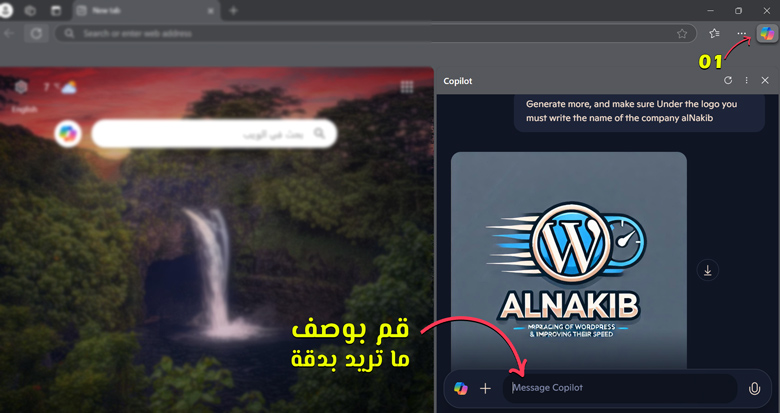This screenshot has height=413, width=780.
Task: Open a new tab with plus button
Action: tap(233, 10)
